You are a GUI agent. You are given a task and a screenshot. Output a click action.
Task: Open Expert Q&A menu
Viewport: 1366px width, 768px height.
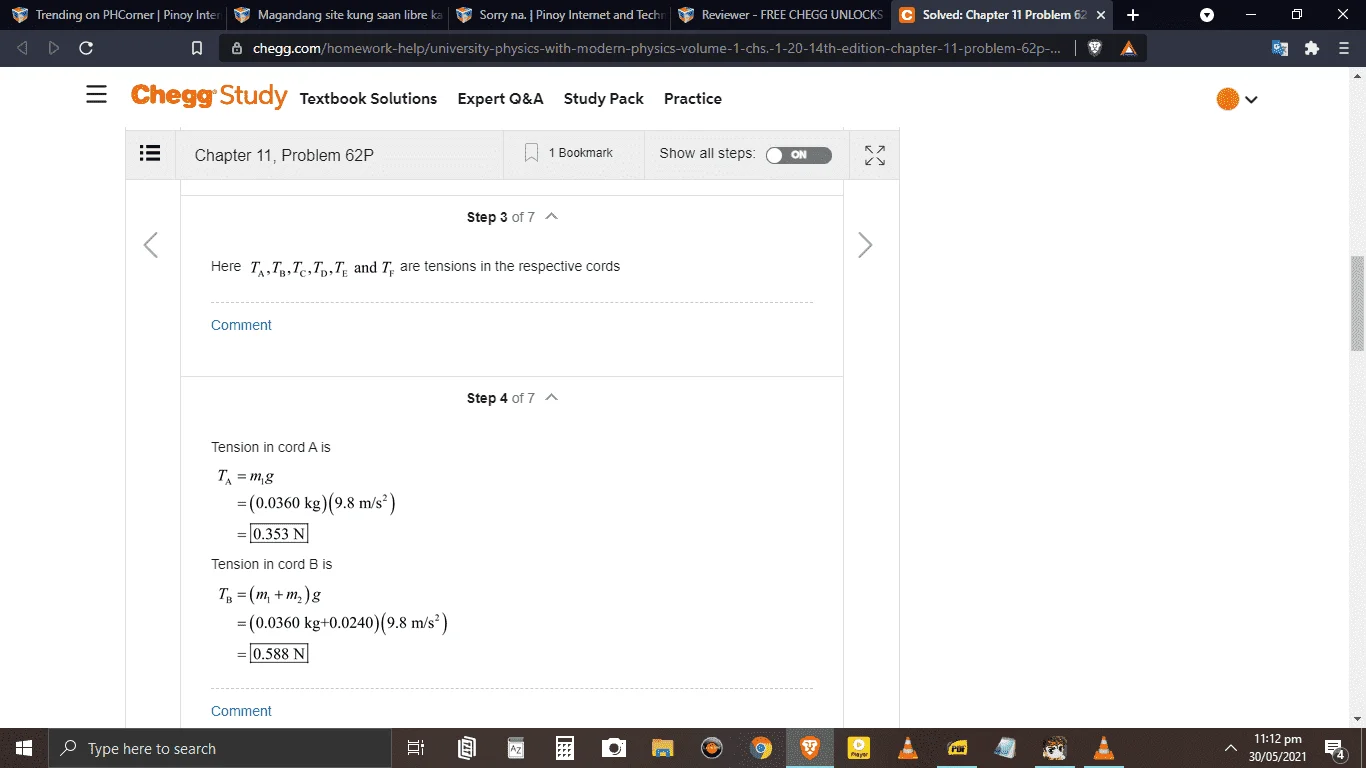[500, 98]
